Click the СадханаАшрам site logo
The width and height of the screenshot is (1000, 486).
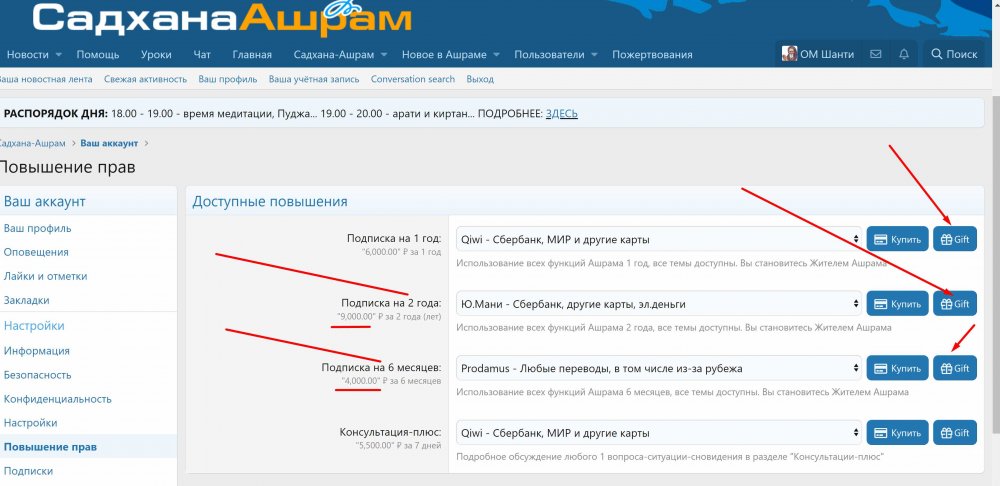[222, 18]
